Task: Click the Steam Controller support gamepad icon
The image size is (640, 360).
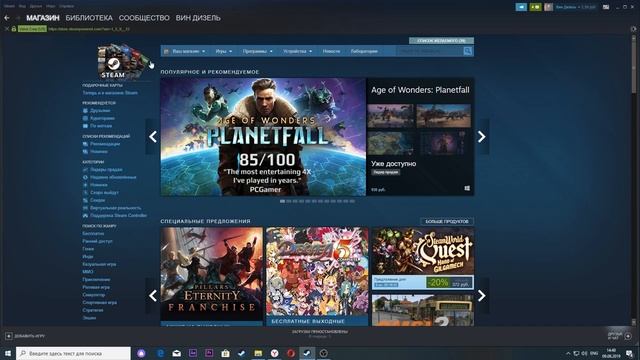Action: tap(85, 216)
